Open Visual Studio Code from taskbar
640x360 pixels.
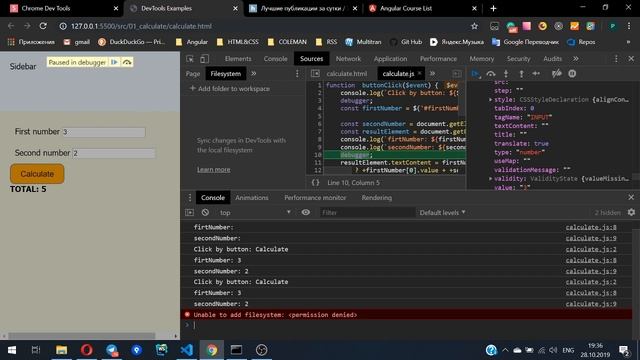coord(187,350)
